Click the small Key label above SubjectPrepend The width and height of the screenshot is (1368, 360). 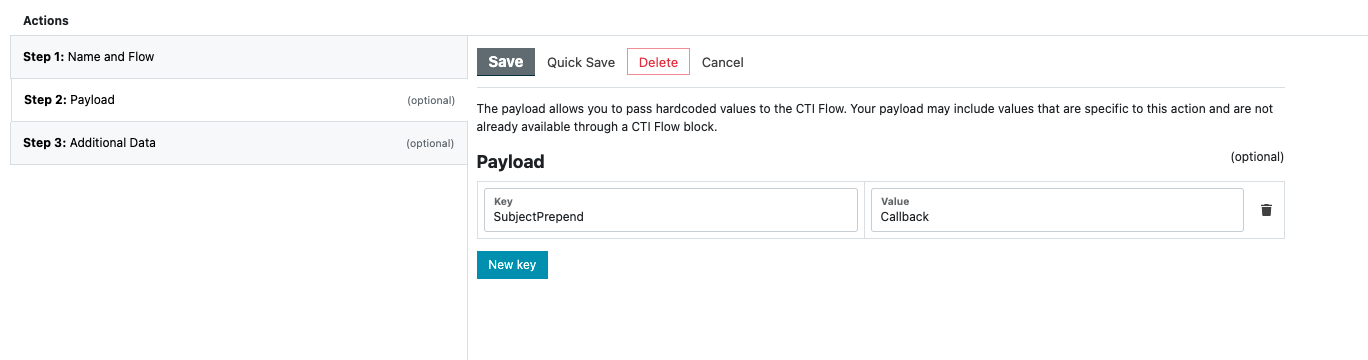pos(503,201)
